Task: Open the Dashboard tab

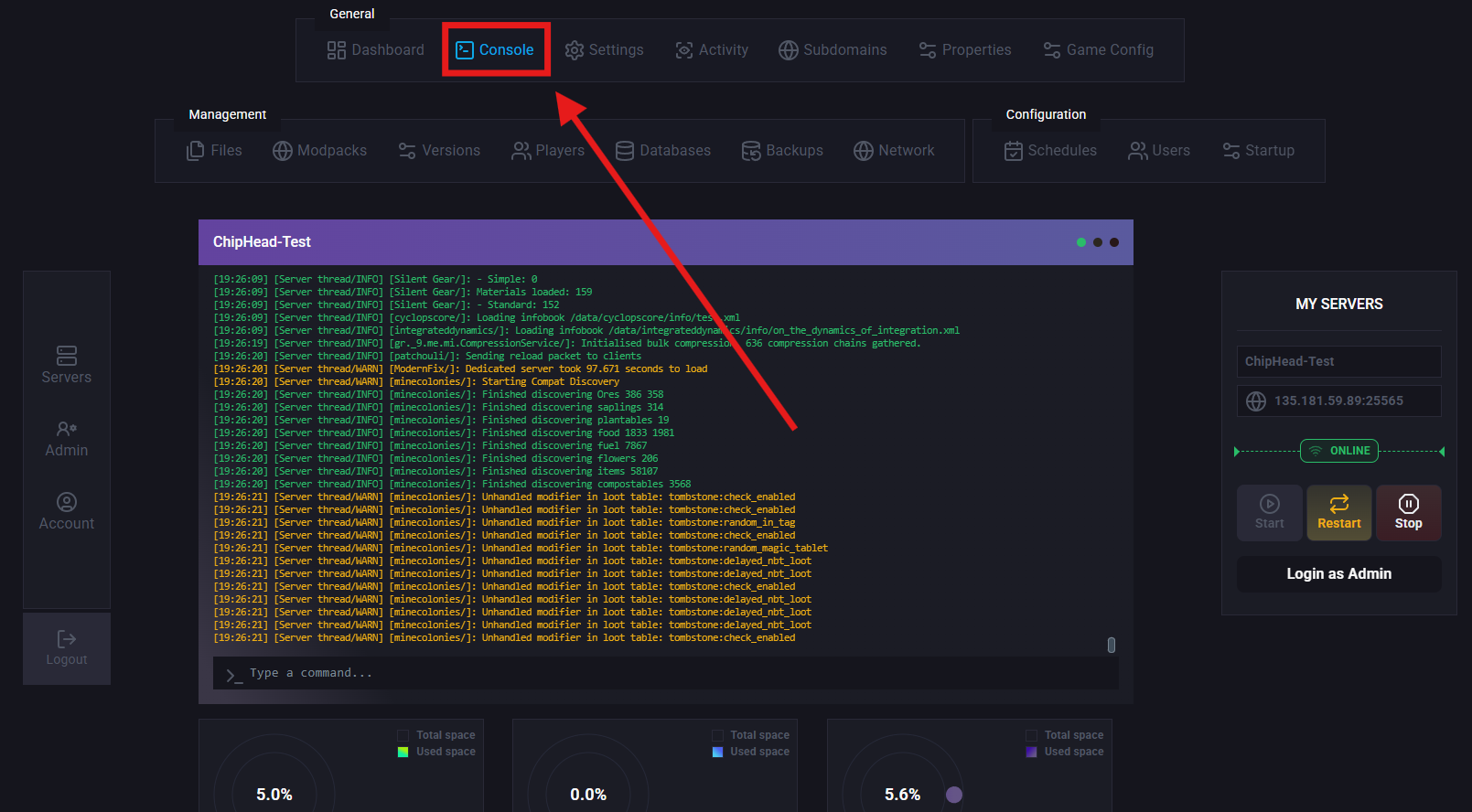Action: click(376, 50)
